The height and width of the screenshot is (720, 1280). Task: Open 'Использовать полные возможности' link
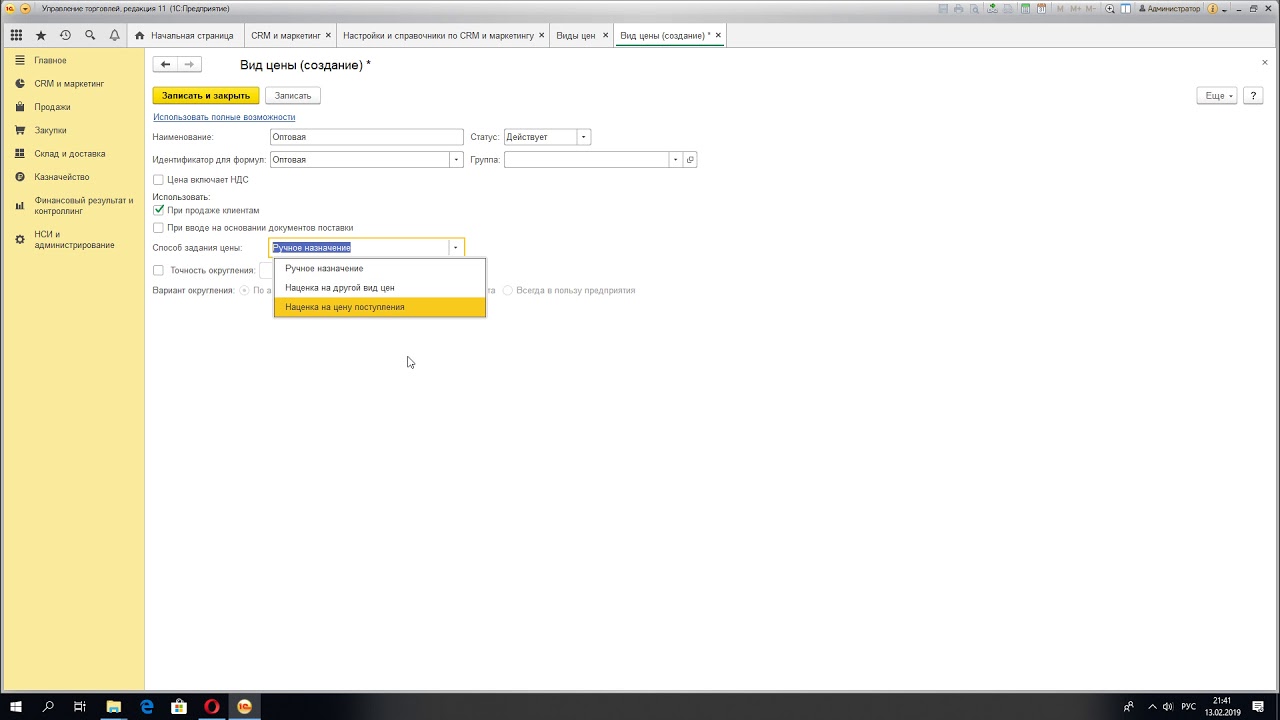click(224, 117)
